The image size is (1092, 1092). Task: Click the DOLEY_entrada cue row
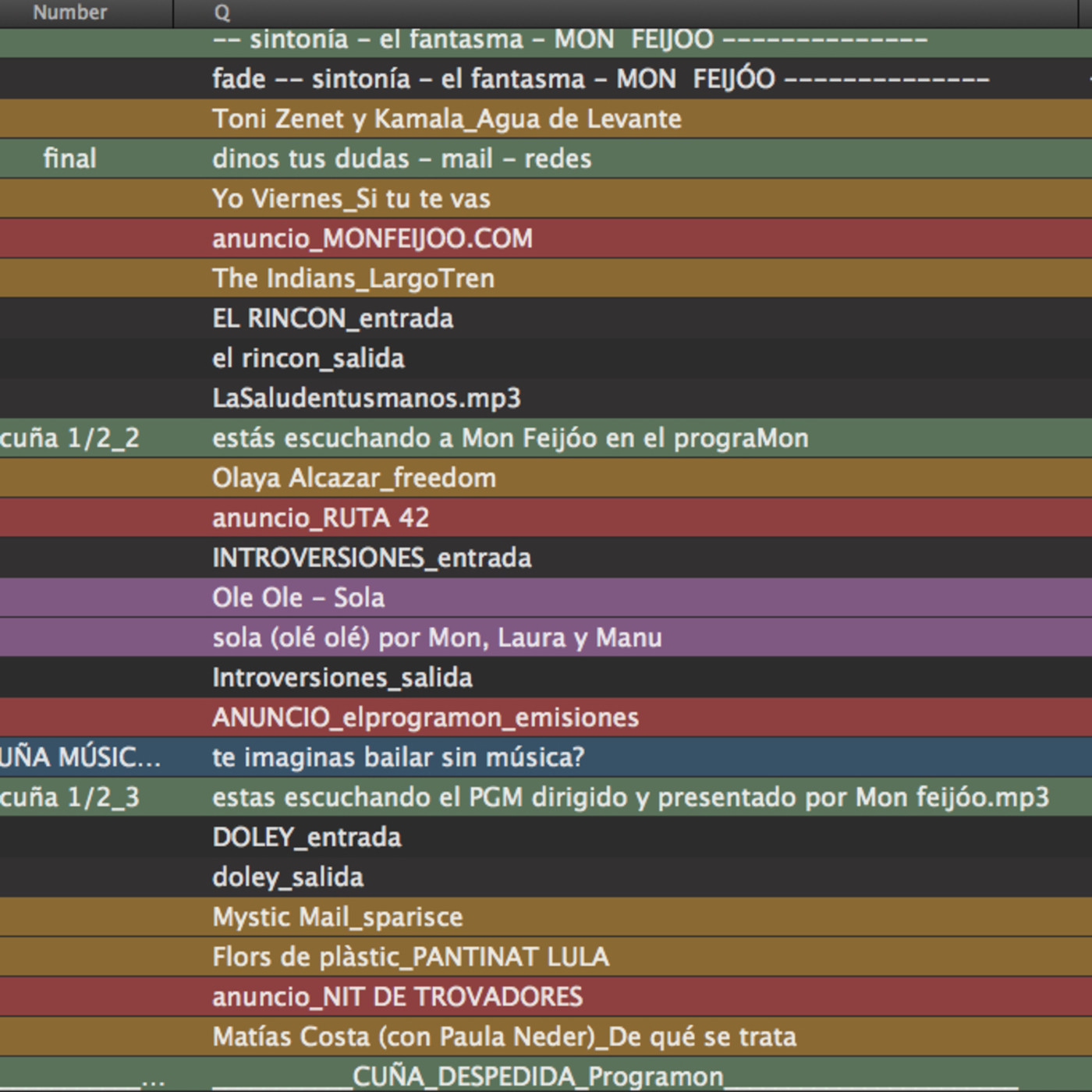pos(307,838)
